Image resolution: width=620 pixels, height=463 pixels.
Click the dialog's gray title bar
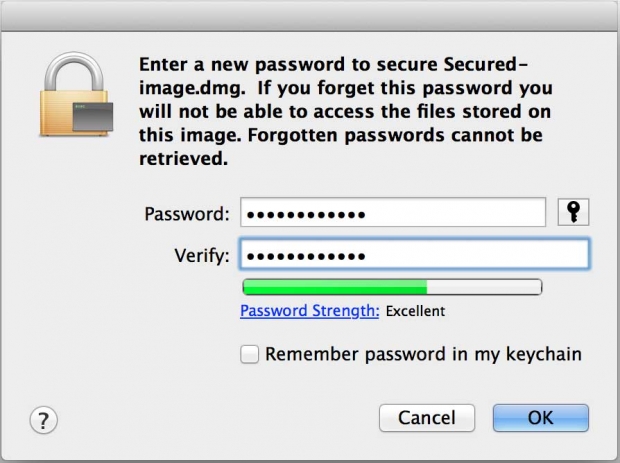tap(310, 15)
